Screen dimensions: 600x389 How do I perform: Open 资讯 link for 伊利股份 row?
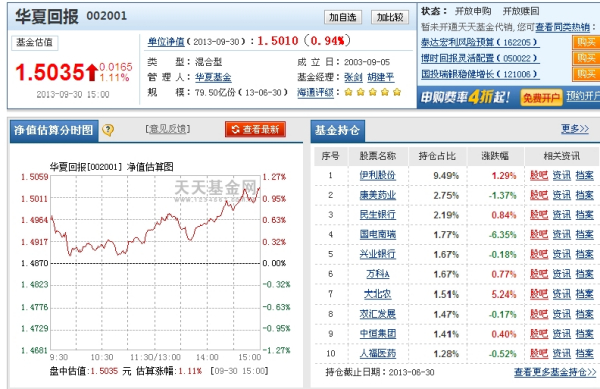(x=562, y=176)
